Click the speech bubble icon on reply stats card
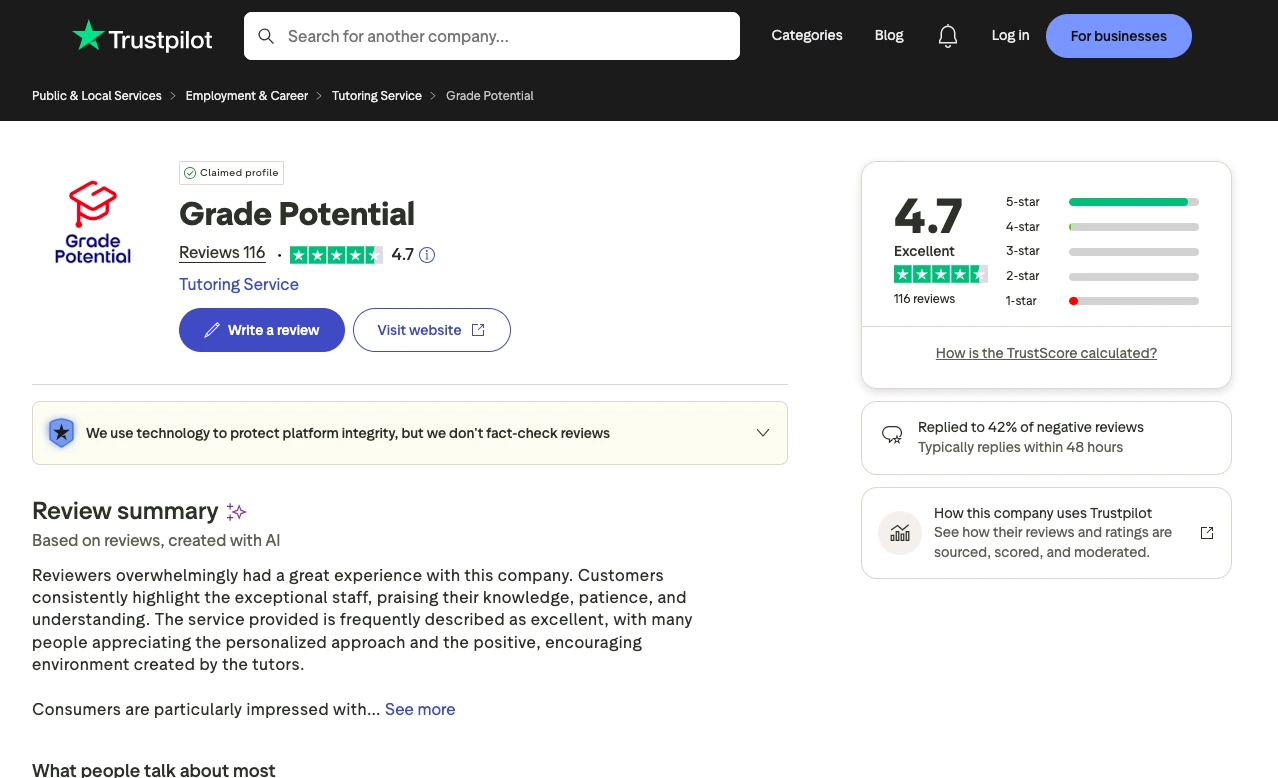 pyautogui.click(x=891, y=434)
